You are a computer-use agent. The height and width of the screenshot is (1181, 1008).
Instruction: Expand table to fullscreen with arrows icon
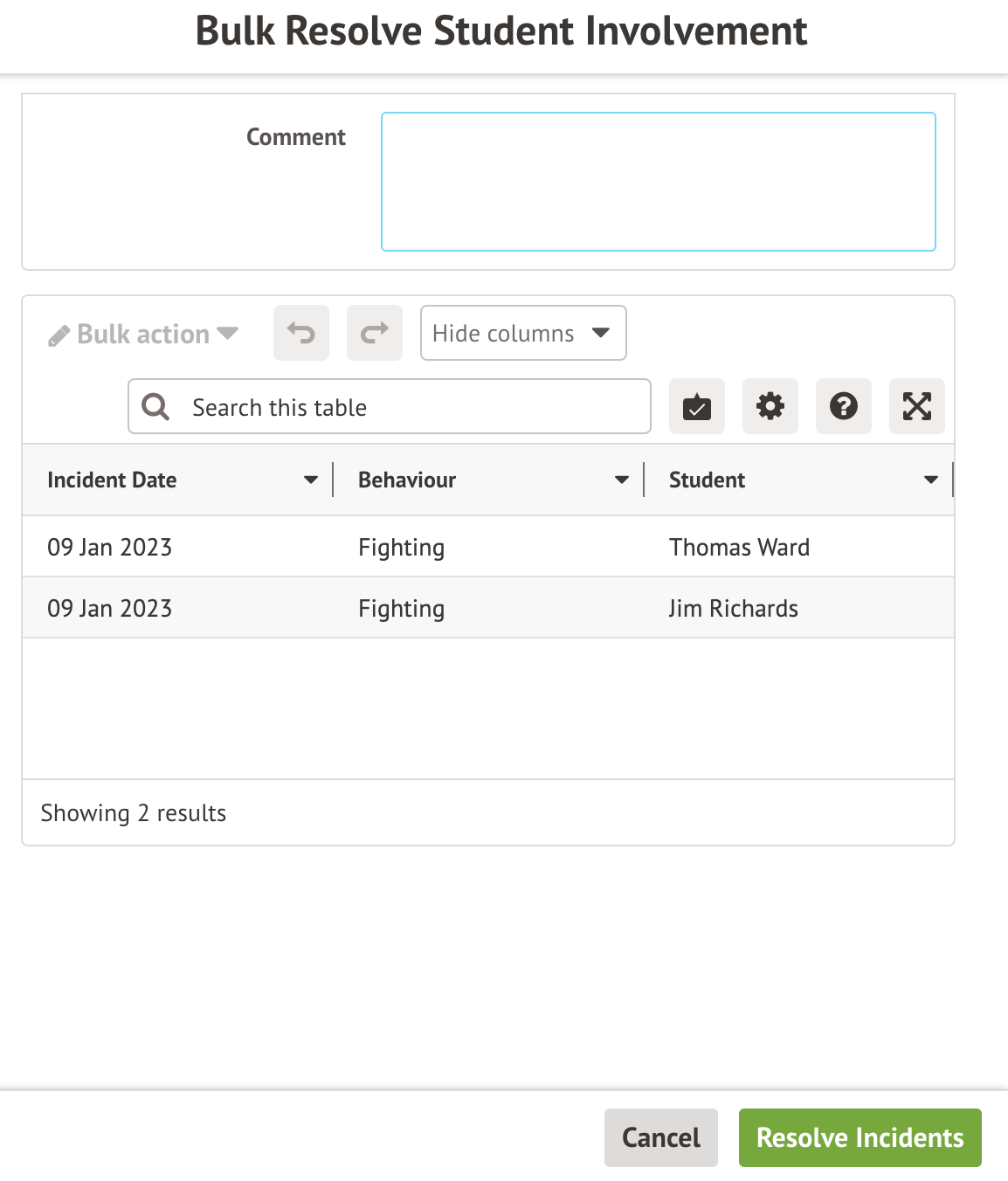(x=916, y=406)
